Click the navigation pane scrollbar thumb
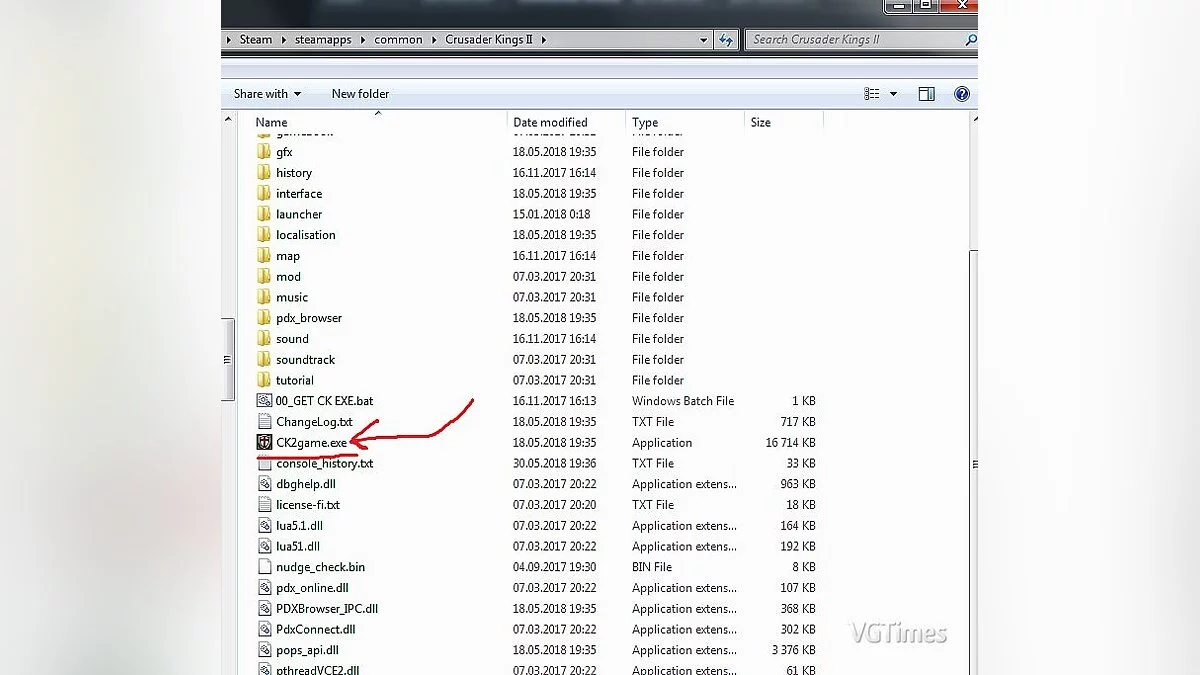Image resolution: width=1200 pixels, height=675 pixels. coord(228,358)
